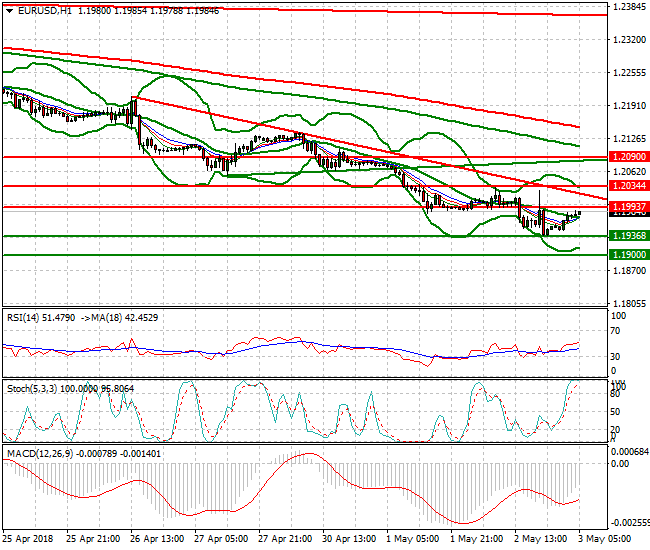This screenshot has height=550, width=650.
Task: Select the 1.19937 red price level label
Action: (x=629, y=206)
